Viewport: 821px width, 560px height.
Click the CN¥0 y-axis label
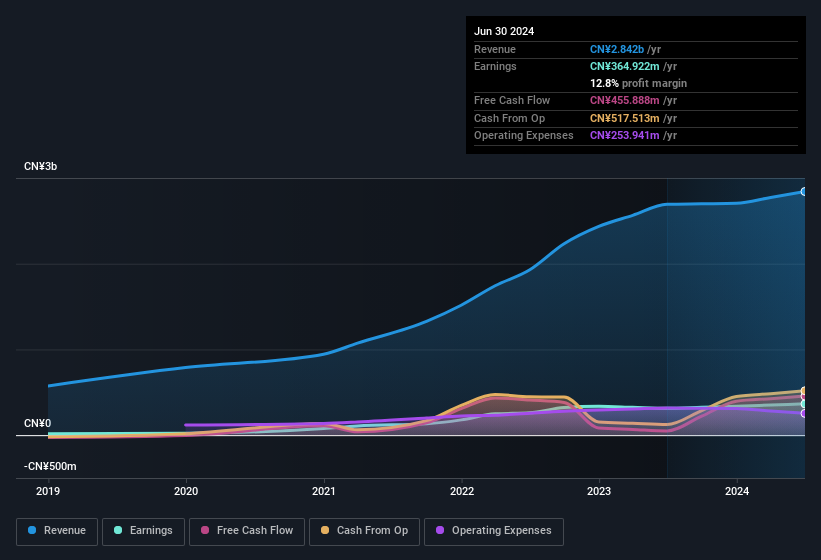pyautogui.click(x=37, y=423)
